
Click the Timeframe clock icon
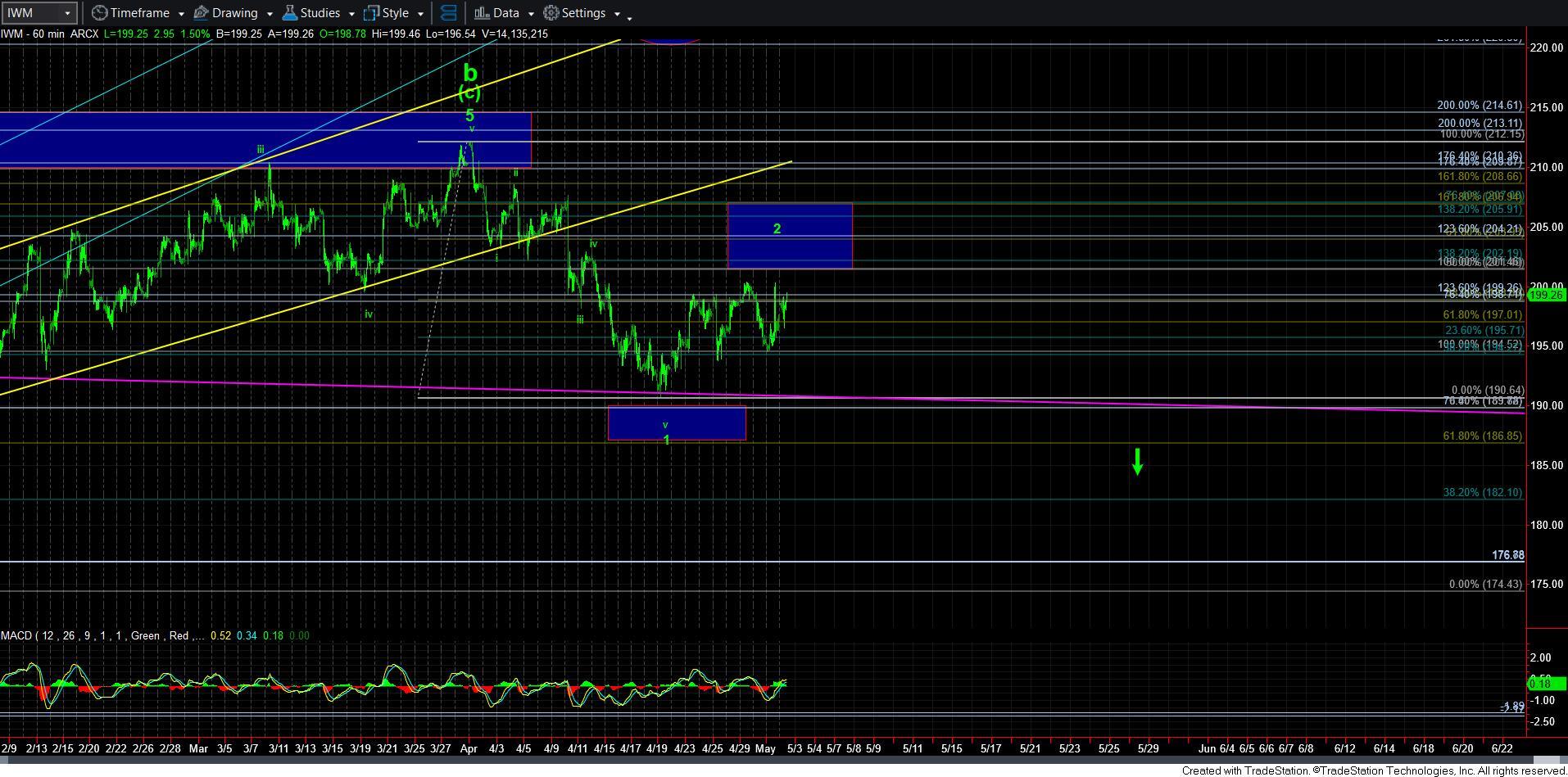point(99,13)
